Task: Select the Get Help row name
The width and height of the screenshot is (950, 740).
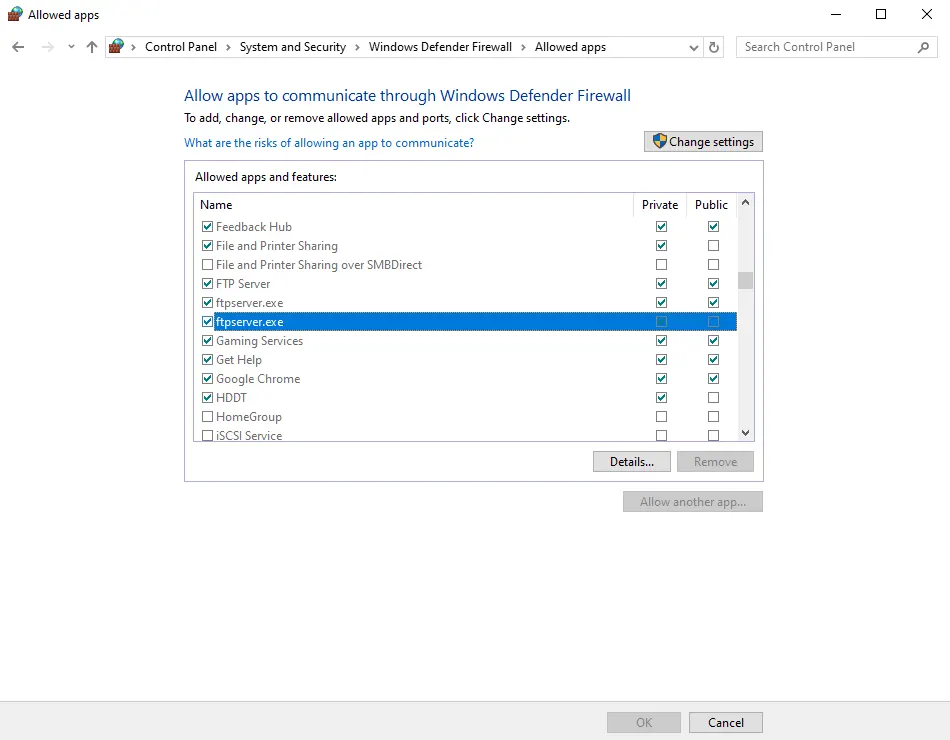Action: click(239, 359)
